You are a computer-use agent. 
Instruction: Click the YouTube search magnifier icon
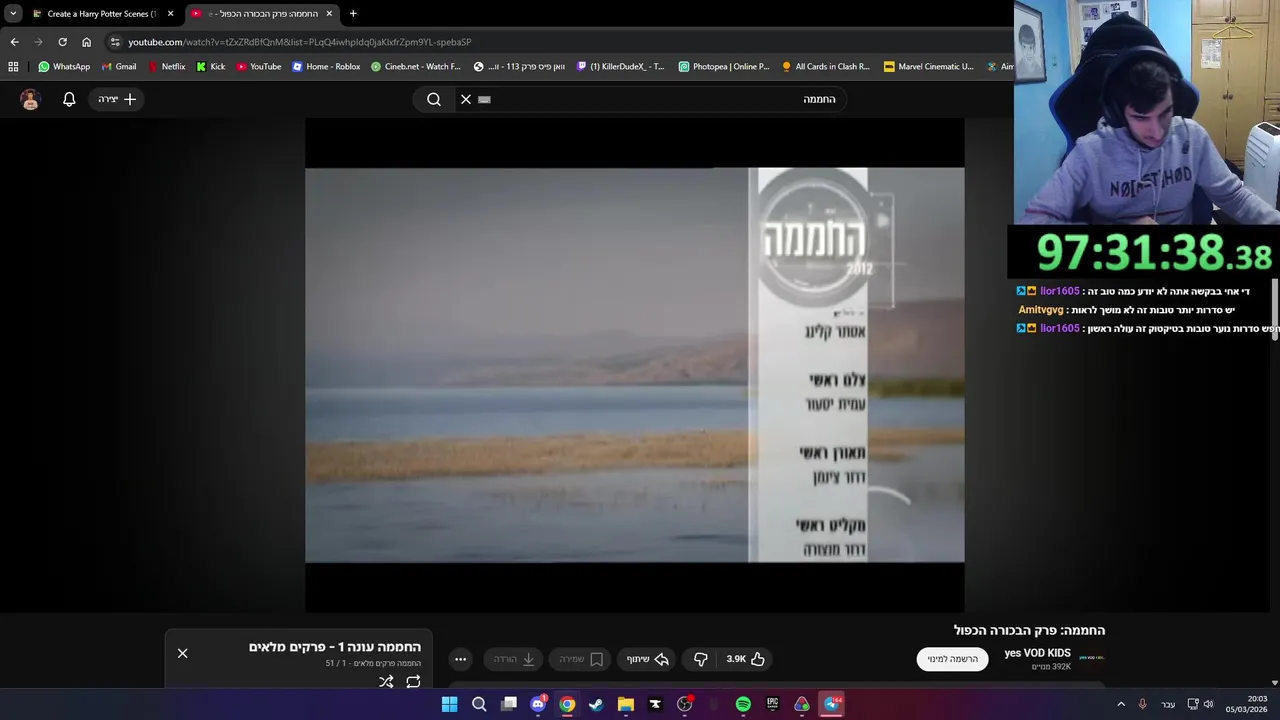(434, 99)
